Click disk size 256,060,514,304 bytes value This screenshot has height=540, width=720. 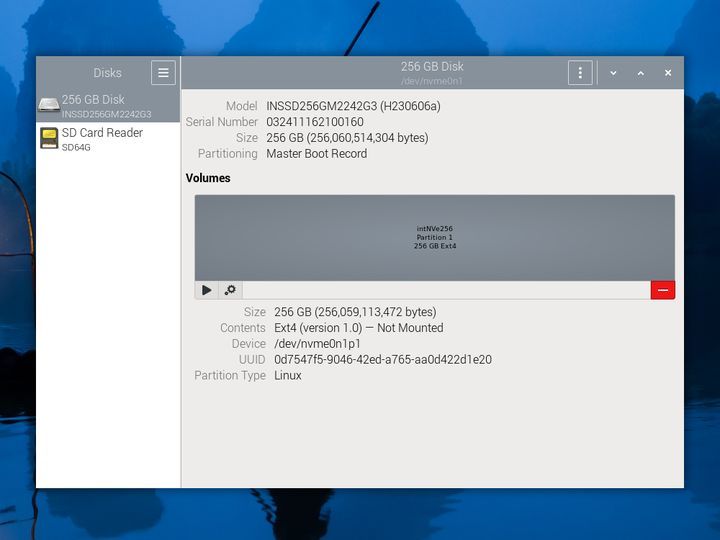tap(347, 138)
